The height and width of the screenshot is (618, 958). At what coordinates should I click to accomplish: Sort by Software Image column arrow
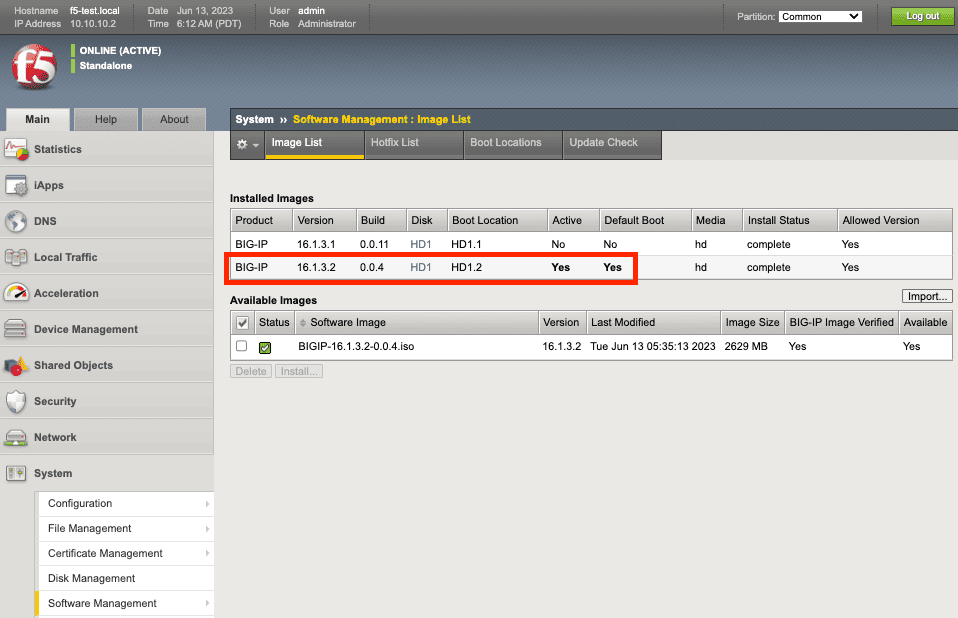pos(302,322)
